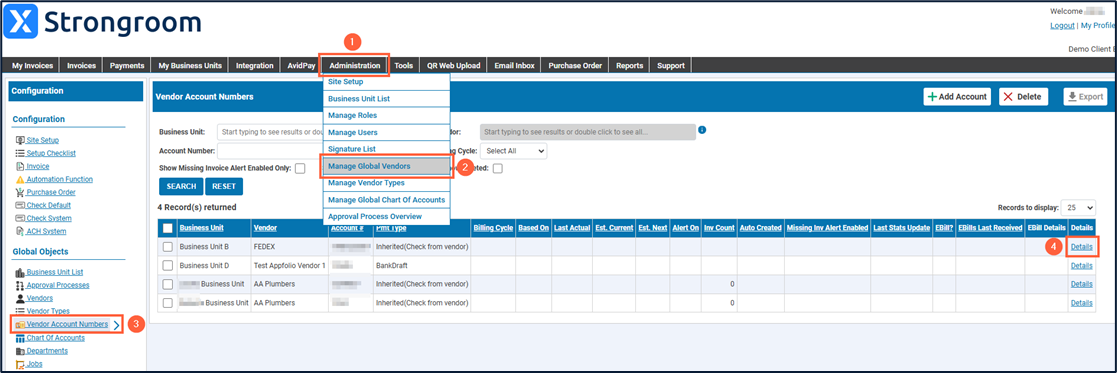
Task: Click the Check System icon in sidebar
Action: [x=20, y=218]
